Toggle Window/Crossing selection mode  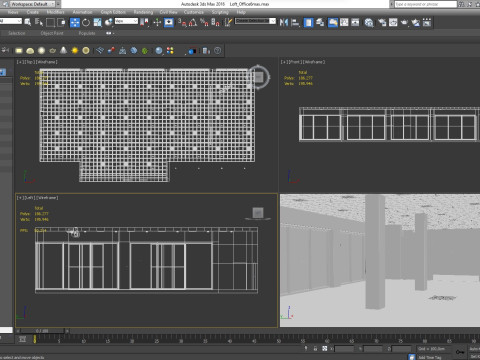point(62,22)
